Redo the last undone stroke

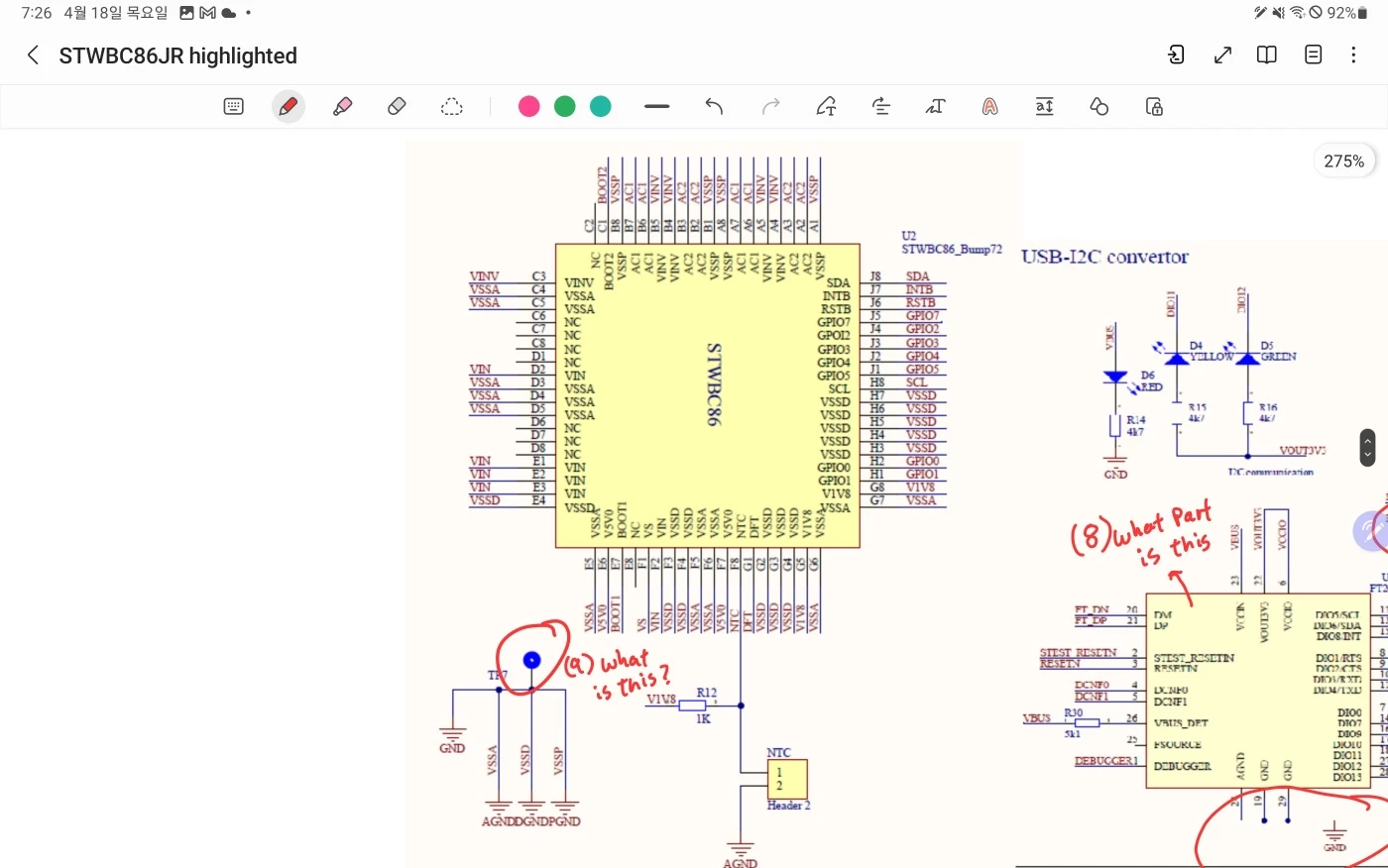[x=770, y=106]
